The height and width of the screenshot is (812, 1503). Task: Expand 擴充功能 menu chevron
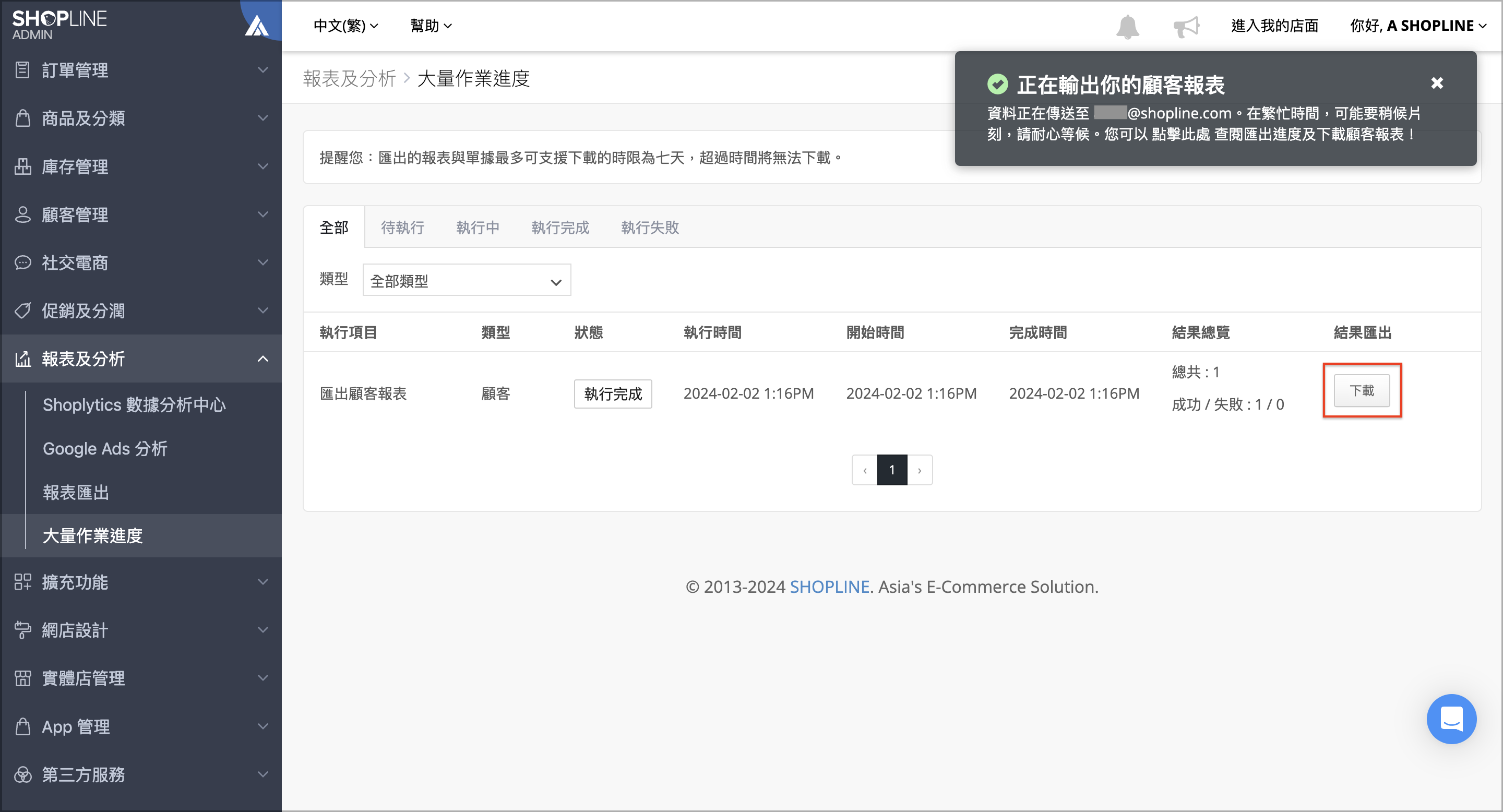[263, 581]
